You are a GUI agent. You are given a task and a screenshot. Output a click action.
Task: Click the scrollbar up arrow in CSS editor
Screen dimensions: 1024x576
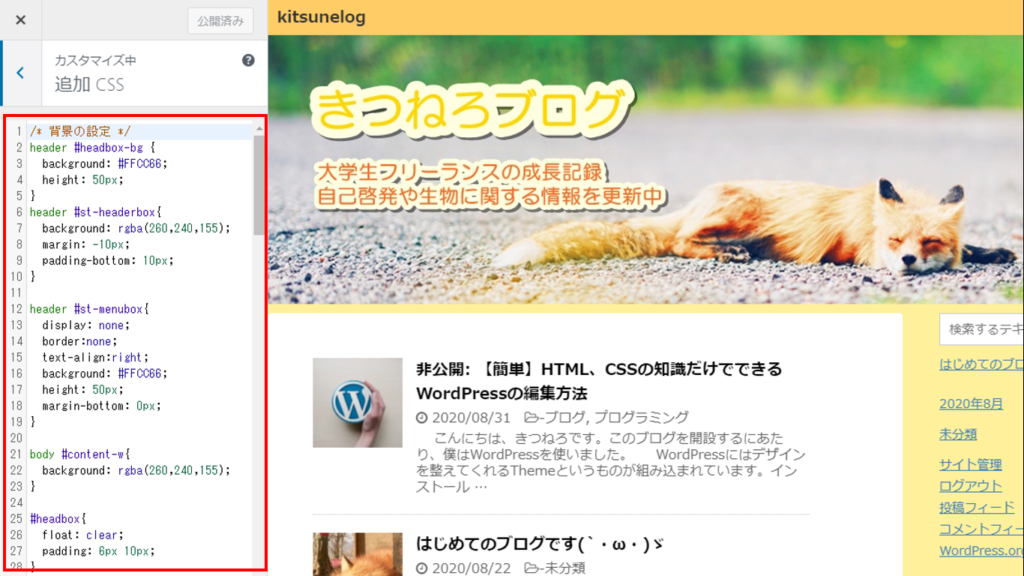pyautogui.click(x=259, y=129)
